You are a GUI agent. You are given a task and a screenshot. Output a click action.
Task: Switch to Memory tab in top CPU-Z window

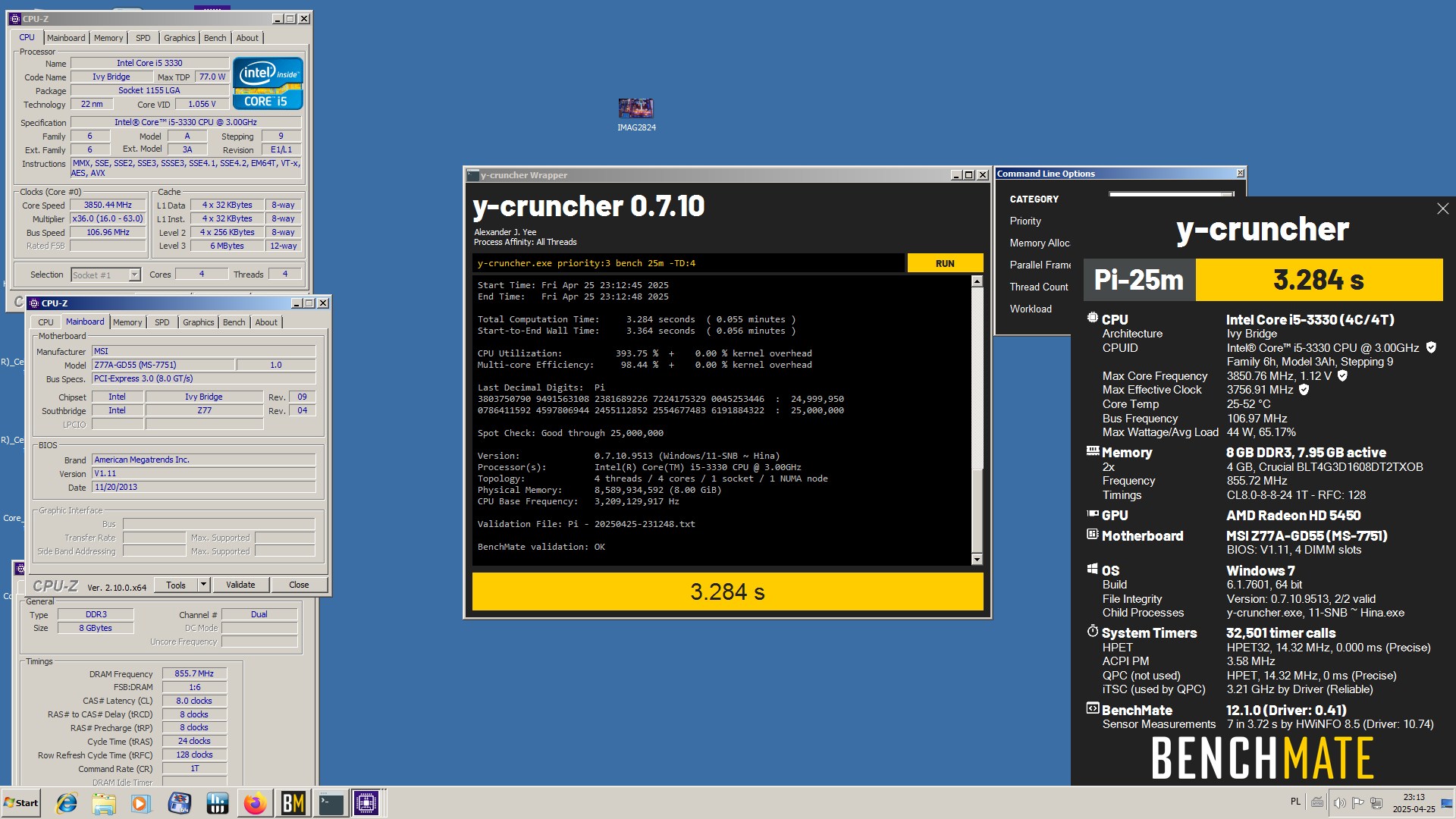(108, 38)
